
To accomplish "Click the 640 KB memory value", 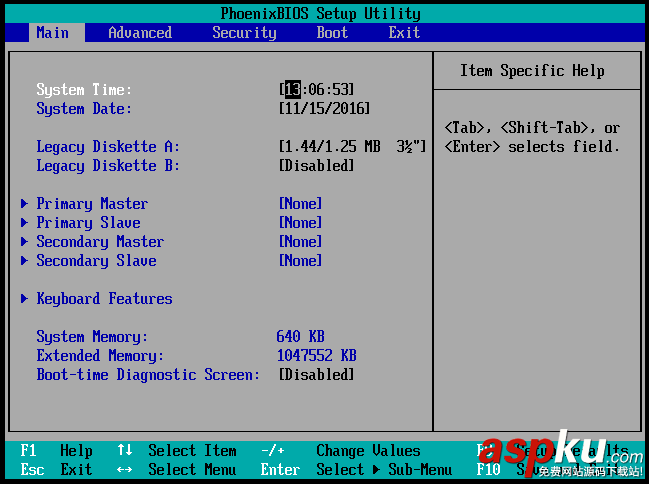I will click(300, 337).
